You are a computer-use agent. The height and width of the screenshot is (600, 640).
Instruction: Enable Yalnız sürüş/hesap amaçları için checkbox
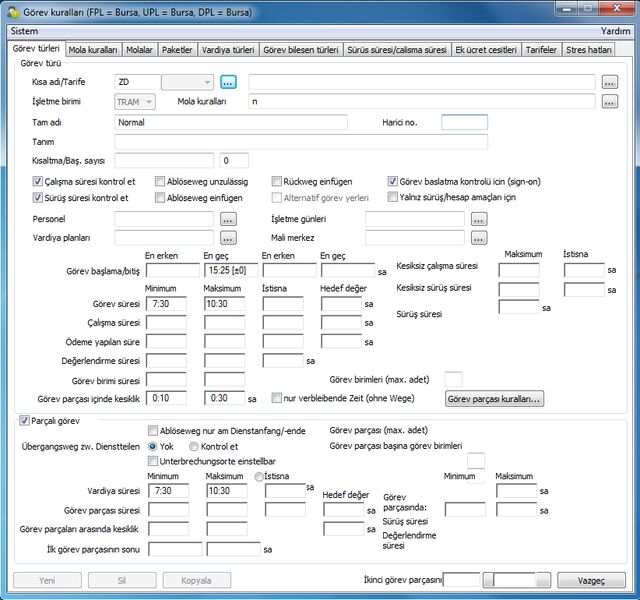pyautogui.click(x=393, y=197)
